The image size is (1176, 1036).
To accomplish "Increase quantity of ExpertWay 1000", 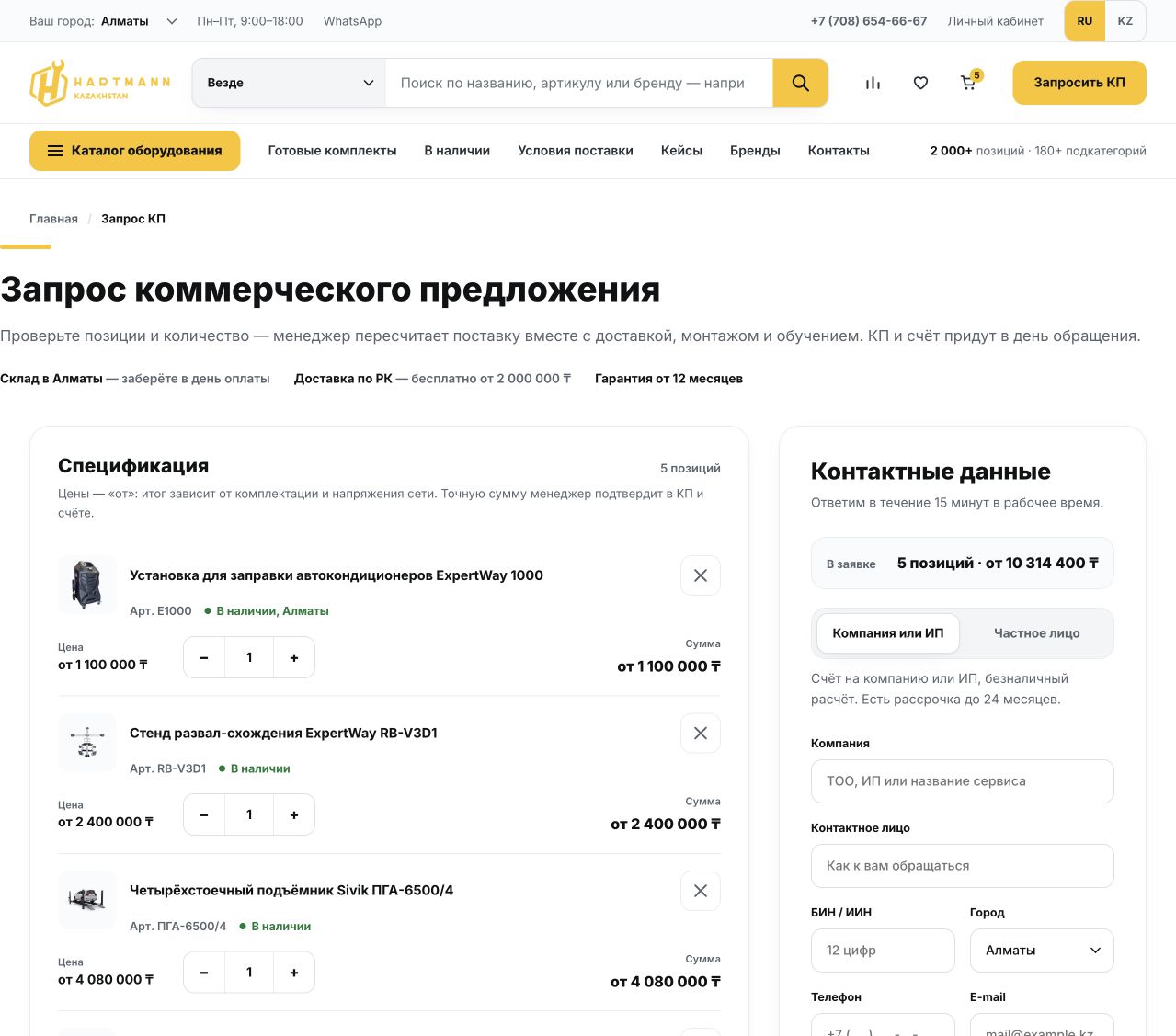I will 294,657.
